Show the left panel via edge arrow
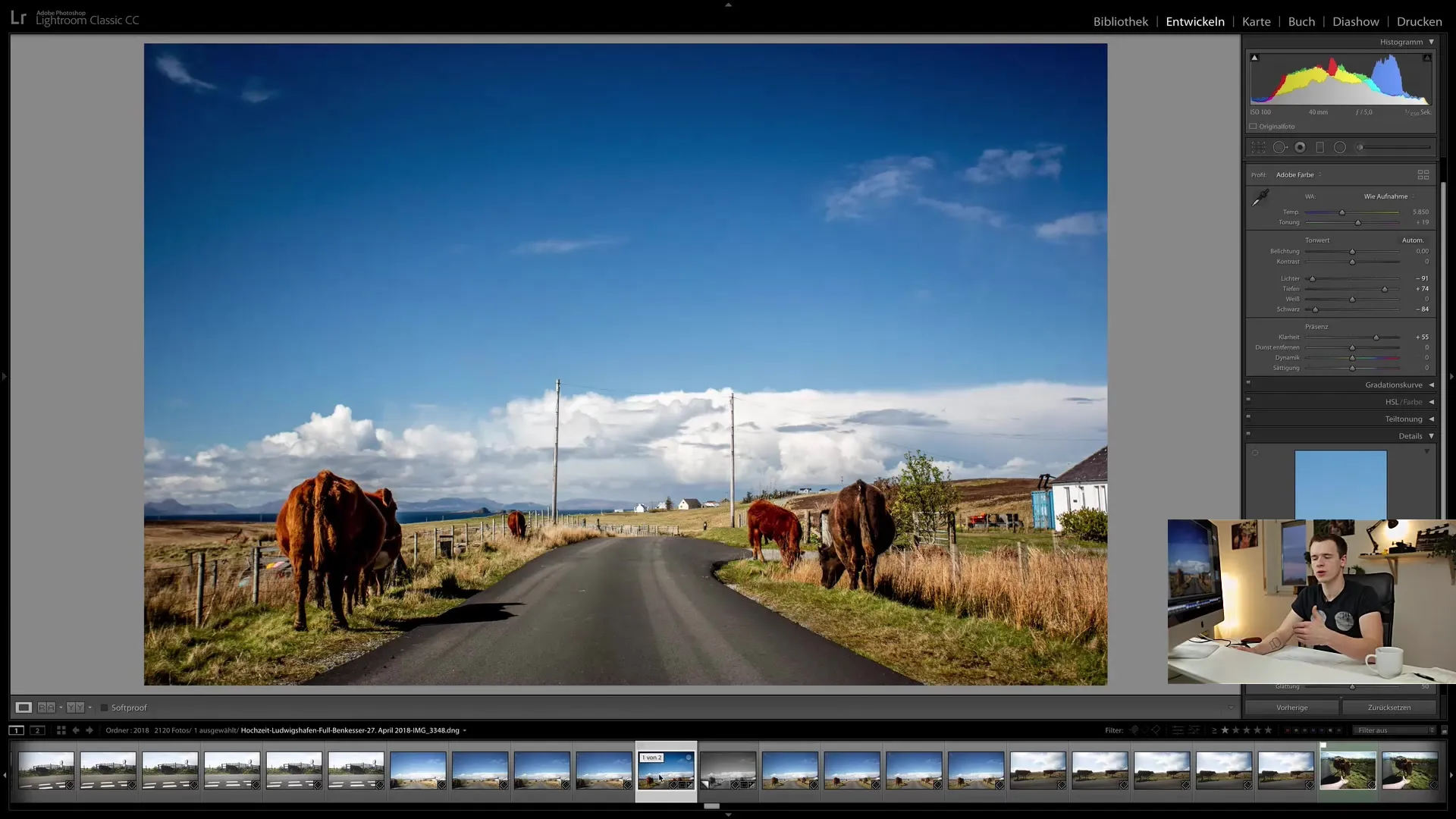This screenshot has width=1456, height=819. pyautogui.click(x=4, y=376)
